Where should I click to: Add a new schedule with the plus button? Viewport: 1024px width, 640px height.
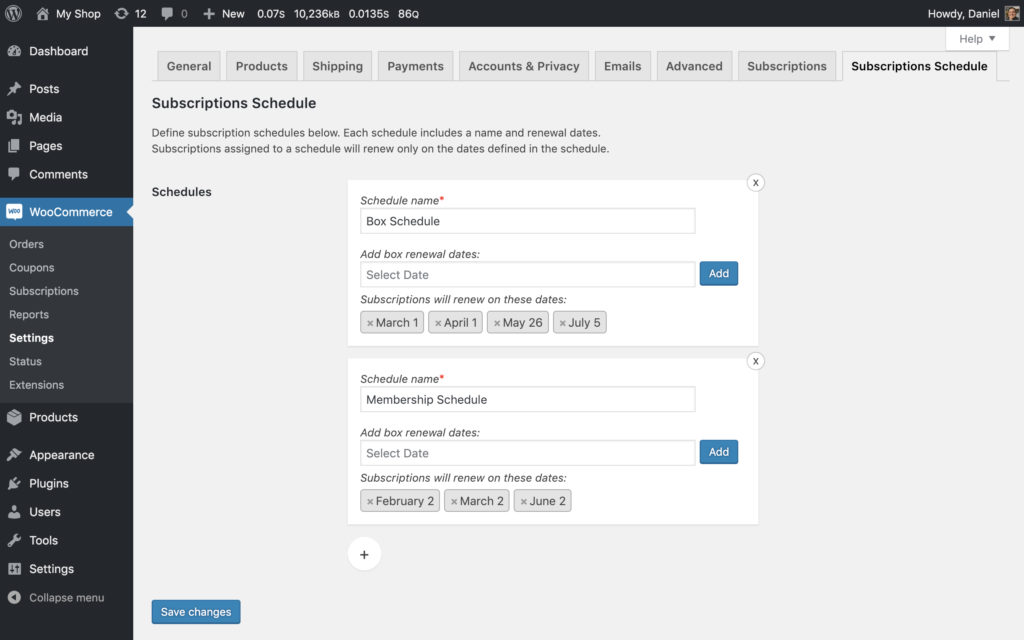364,554
